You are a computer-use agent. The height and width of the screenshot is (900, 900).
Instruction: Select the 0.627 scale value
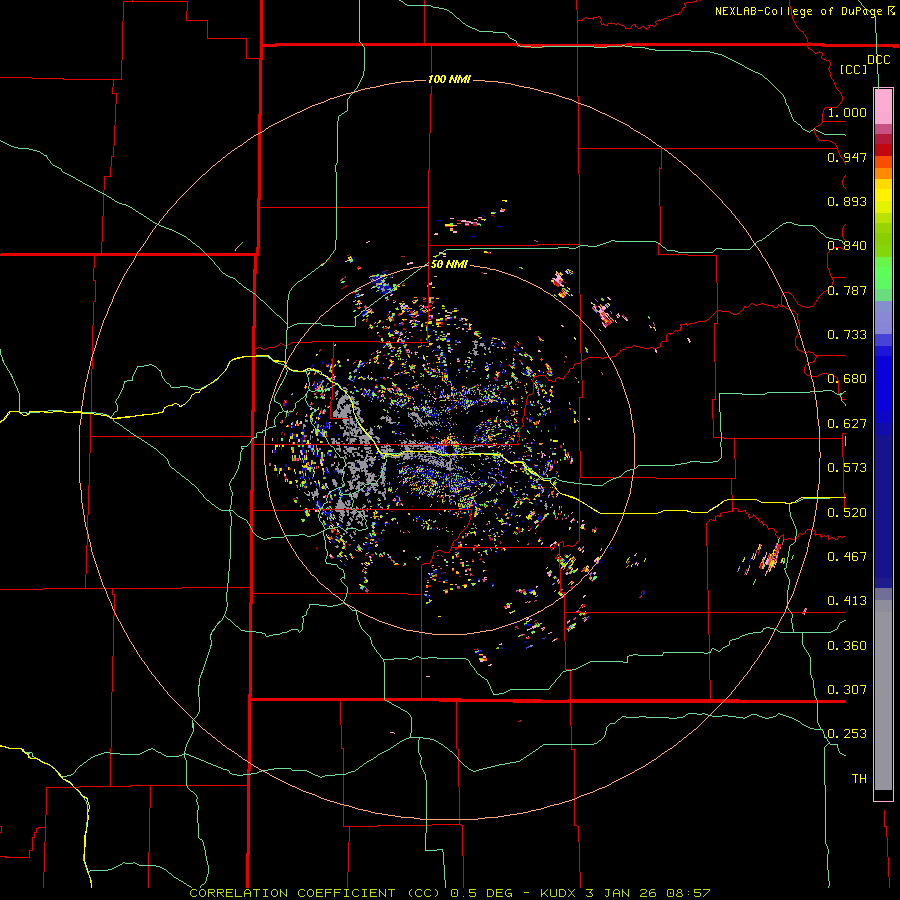[847, 424]
